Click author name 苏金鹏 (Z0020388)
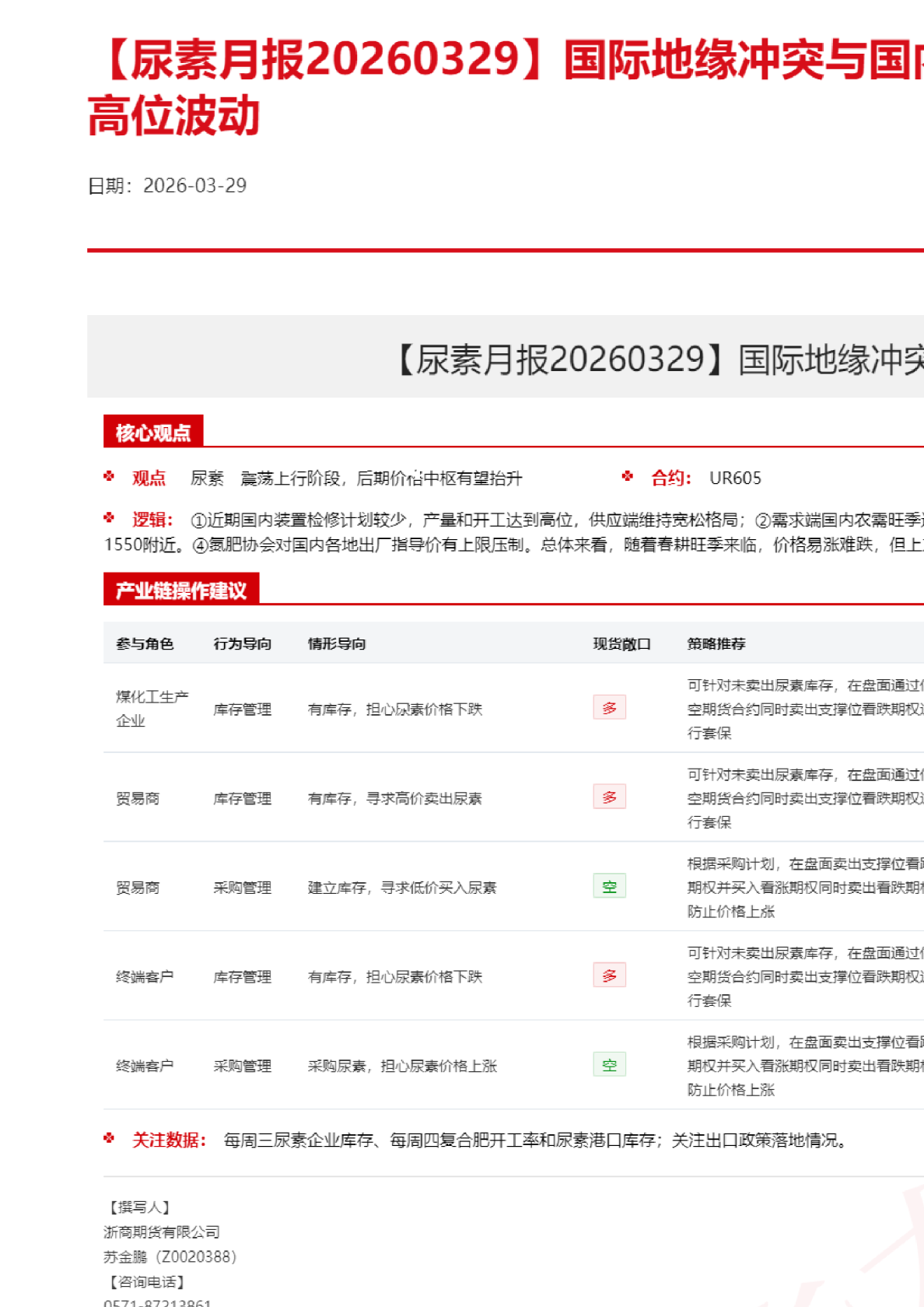Screen dimensions: 924x1307 tap(170, 1256)
